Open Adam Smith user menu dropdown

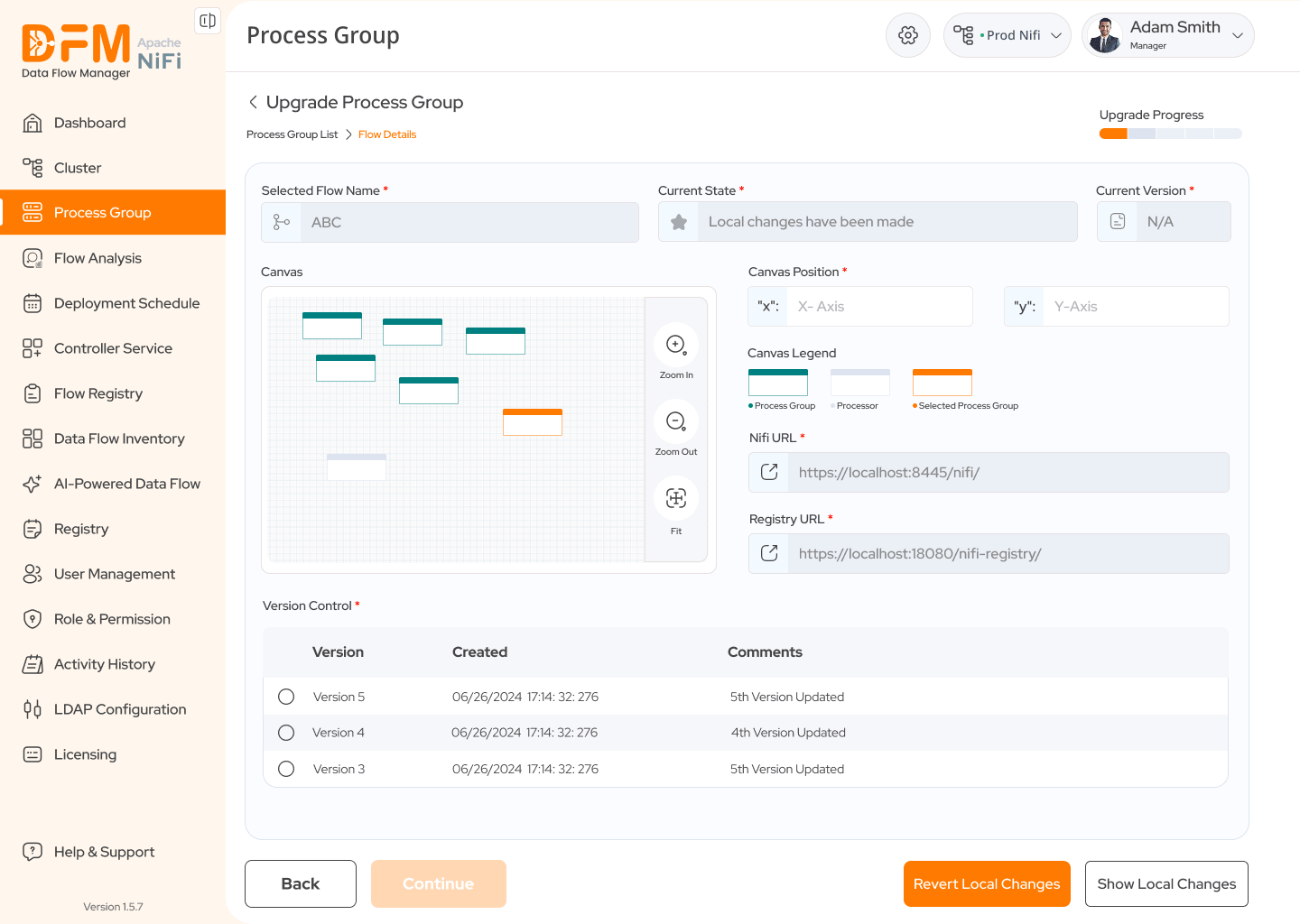1168,35
